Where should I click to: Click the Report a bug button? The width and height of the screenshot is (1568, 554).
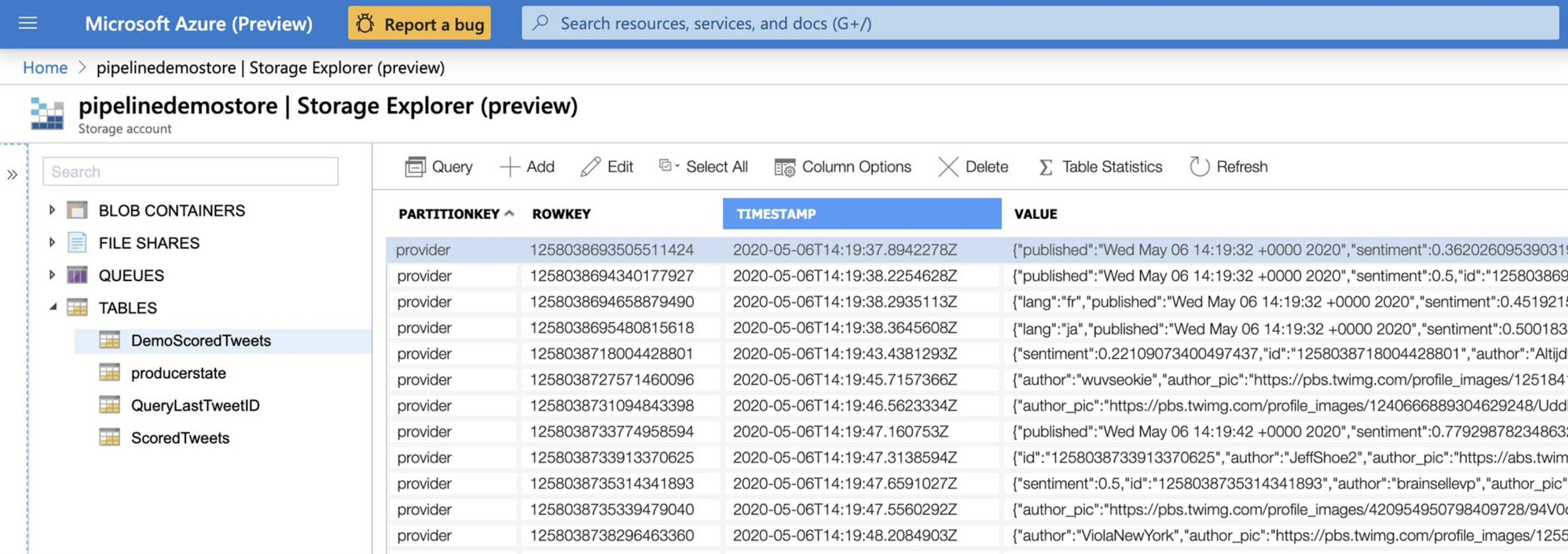pos(419,24)
